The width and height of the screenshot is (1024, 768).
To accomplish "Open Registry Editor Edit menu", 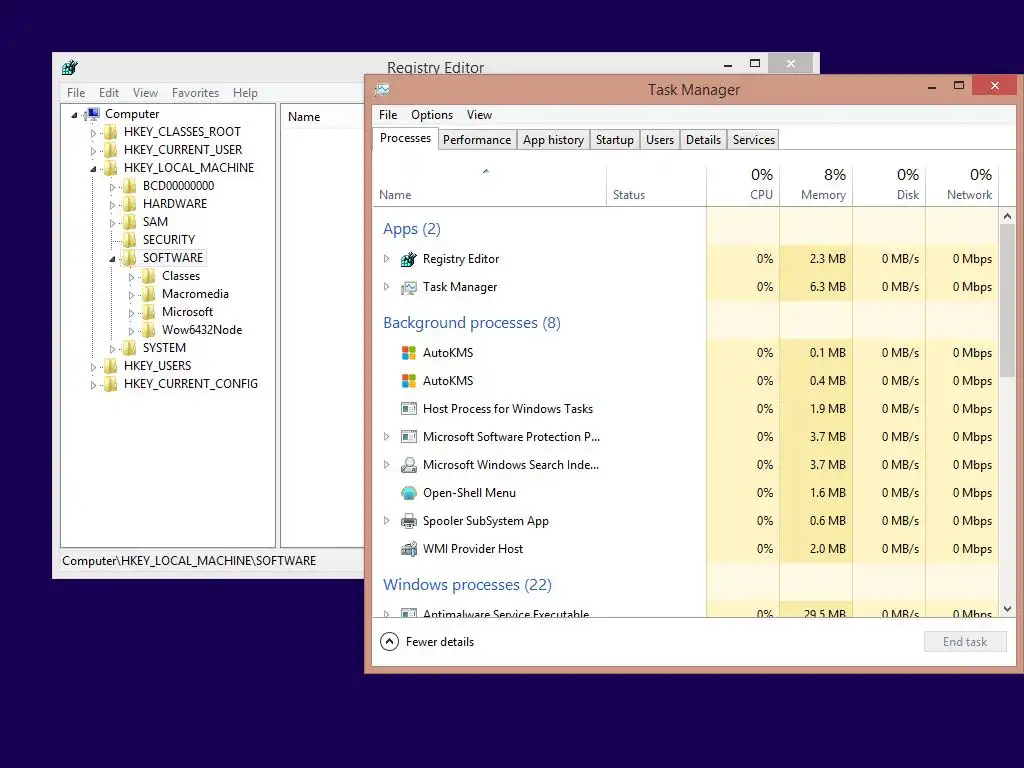I will [108, 93].
